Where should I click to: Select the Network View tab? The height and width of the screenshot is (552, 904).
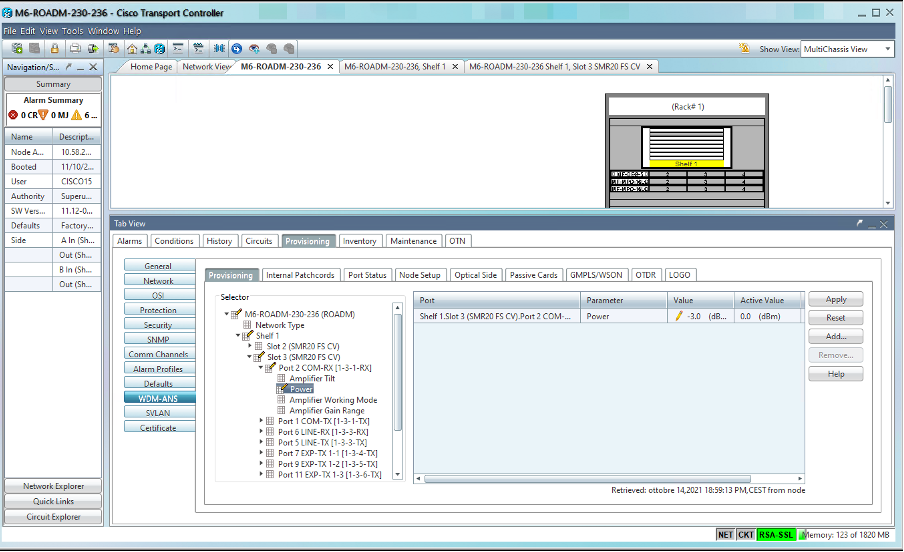coord(206,67)
